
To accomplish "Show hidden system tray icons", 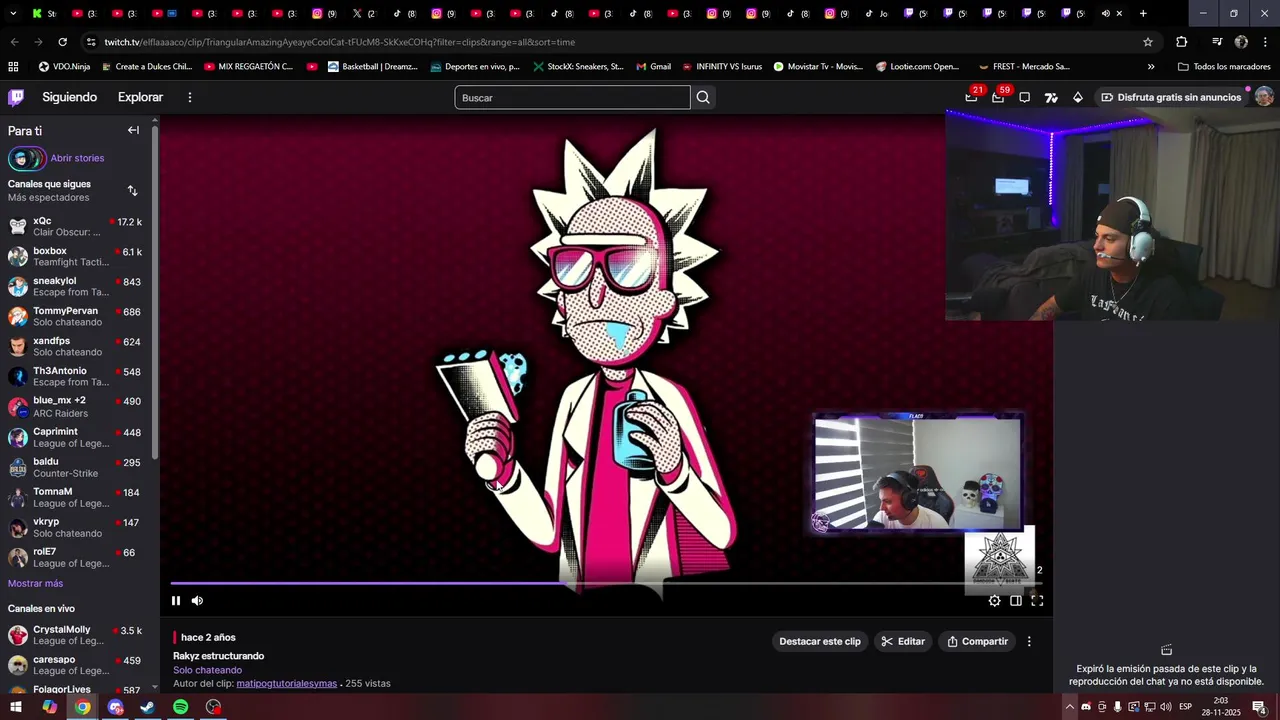I will pos(1069,707).
